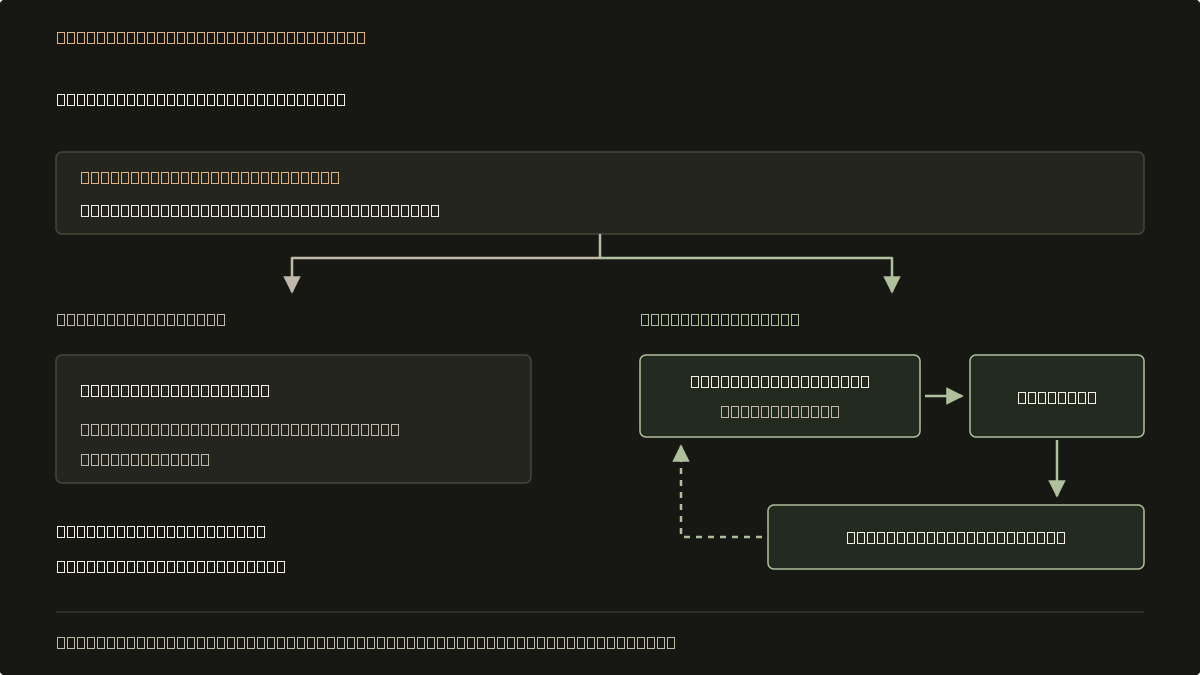Click the first white line below the left card
This screenshot has height=675, width=1200.
click(161, 531)
